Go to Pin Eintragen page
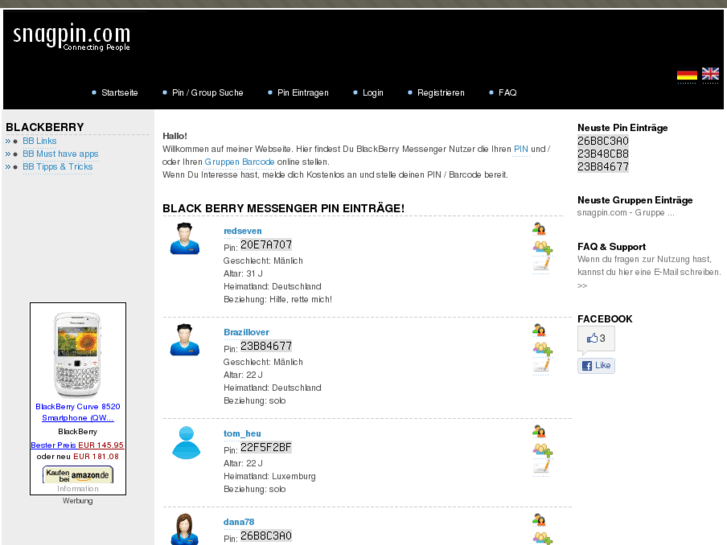This screenshot has height=545, width=727. (x=303, y=93)
